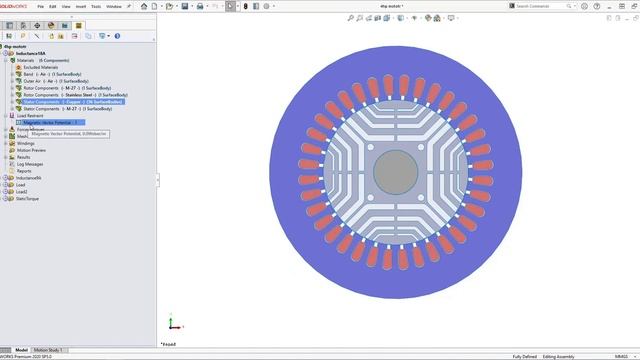
Task: Open the DisplayManager colored sphere tab
Action: pyautogui.click(x=51, y=25)
